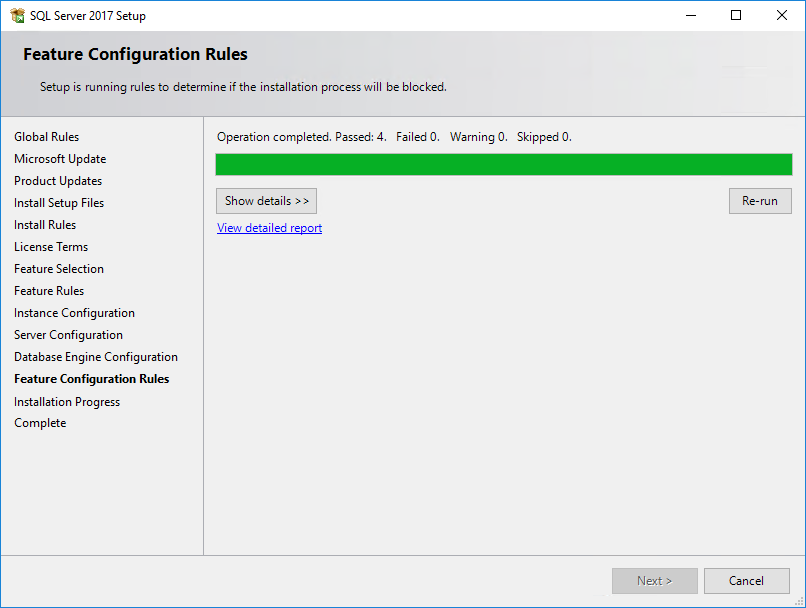The width and height of the screenshot is (806, 608).
Task: Go to the Feature Rules step
Action: point(49,291)
